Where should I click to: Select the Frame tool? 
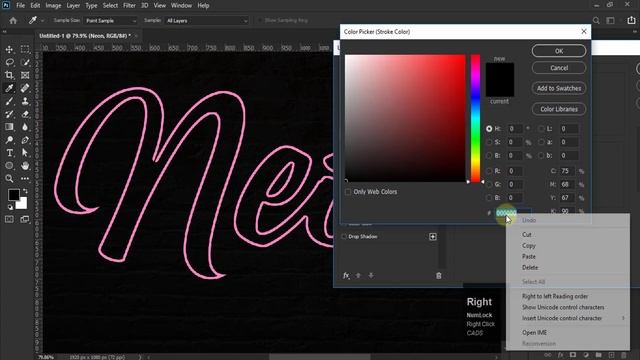25,75
